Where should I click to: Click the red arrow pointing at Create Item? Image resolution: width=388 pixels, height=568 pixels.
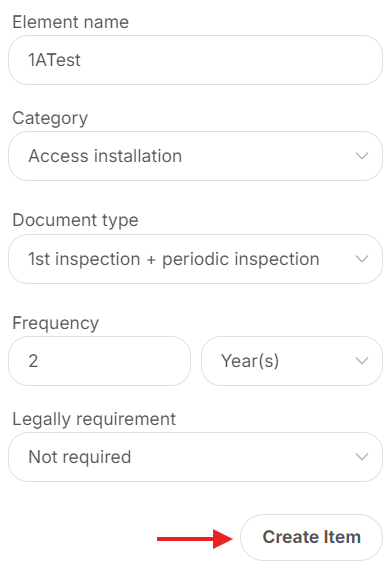195,539
